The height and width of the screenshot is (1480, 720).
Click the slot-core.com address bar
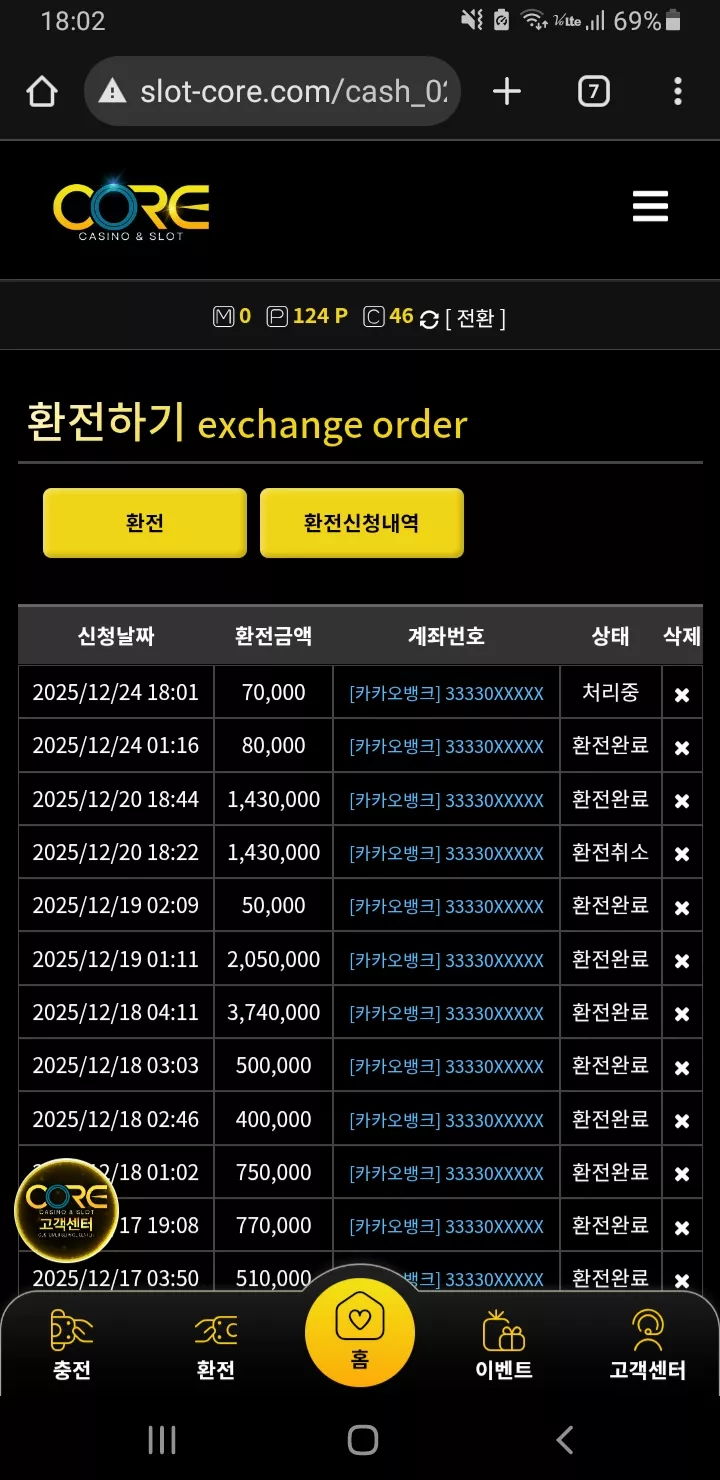pos(273,92)
